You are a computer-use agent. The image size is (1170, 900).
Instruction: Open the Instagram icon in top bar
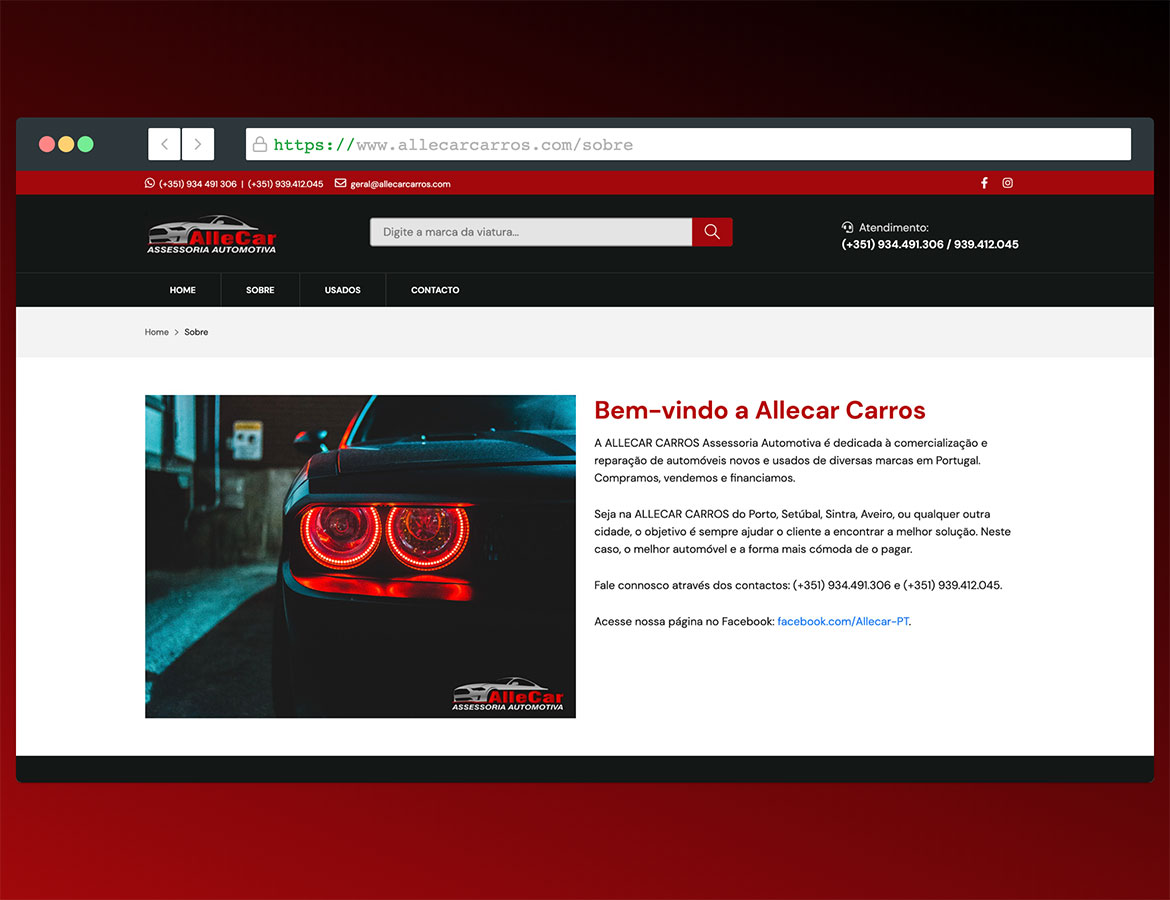click(x=1007, y=183)
